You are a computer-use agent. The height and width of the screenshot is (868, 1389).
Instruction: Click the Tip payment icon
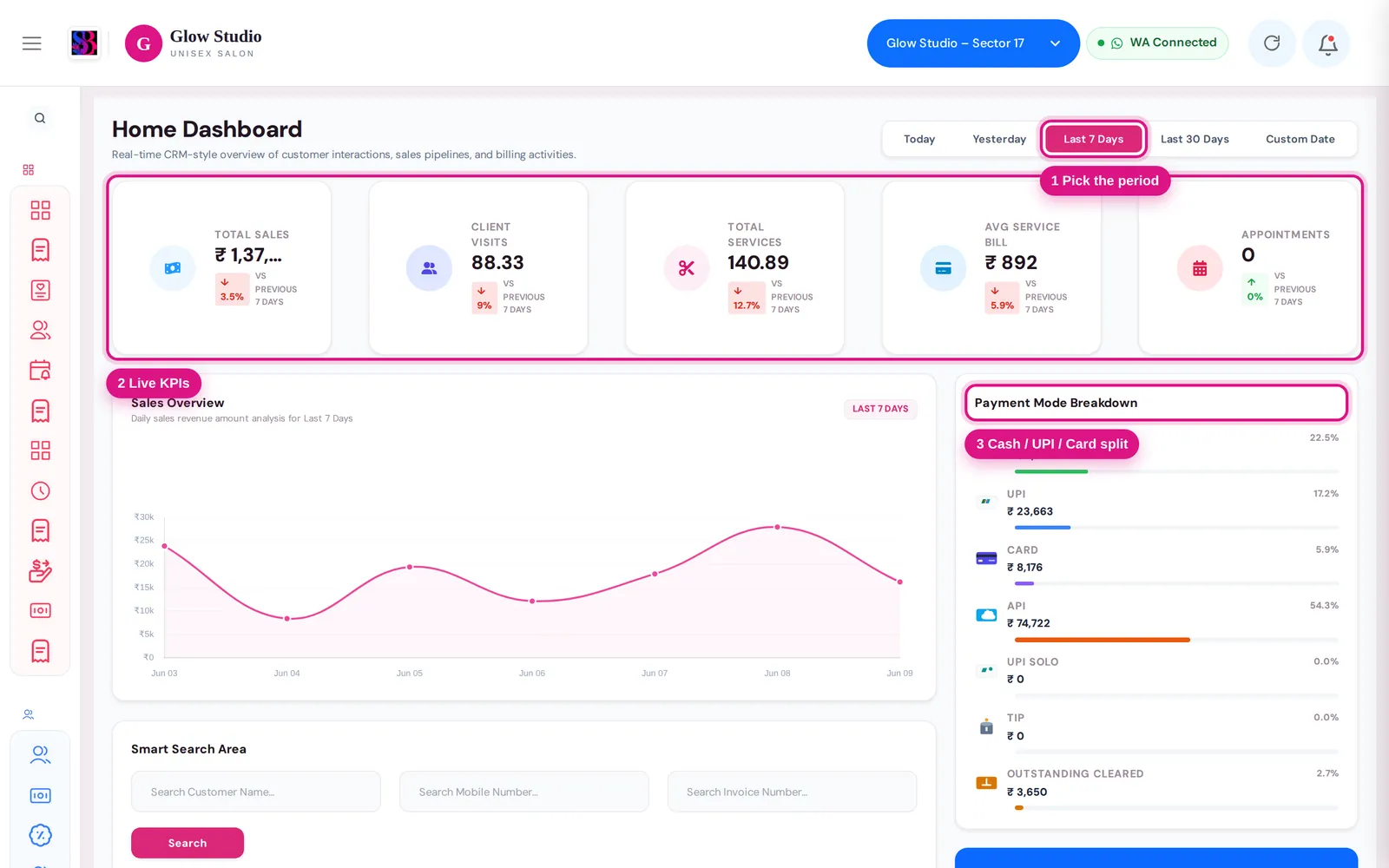[x=986, y=727]
